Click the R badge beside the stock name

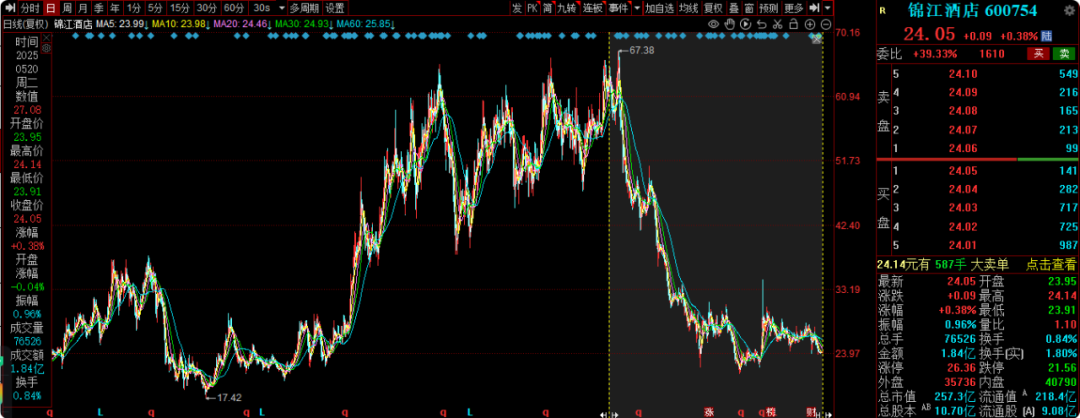click(884, 11)
